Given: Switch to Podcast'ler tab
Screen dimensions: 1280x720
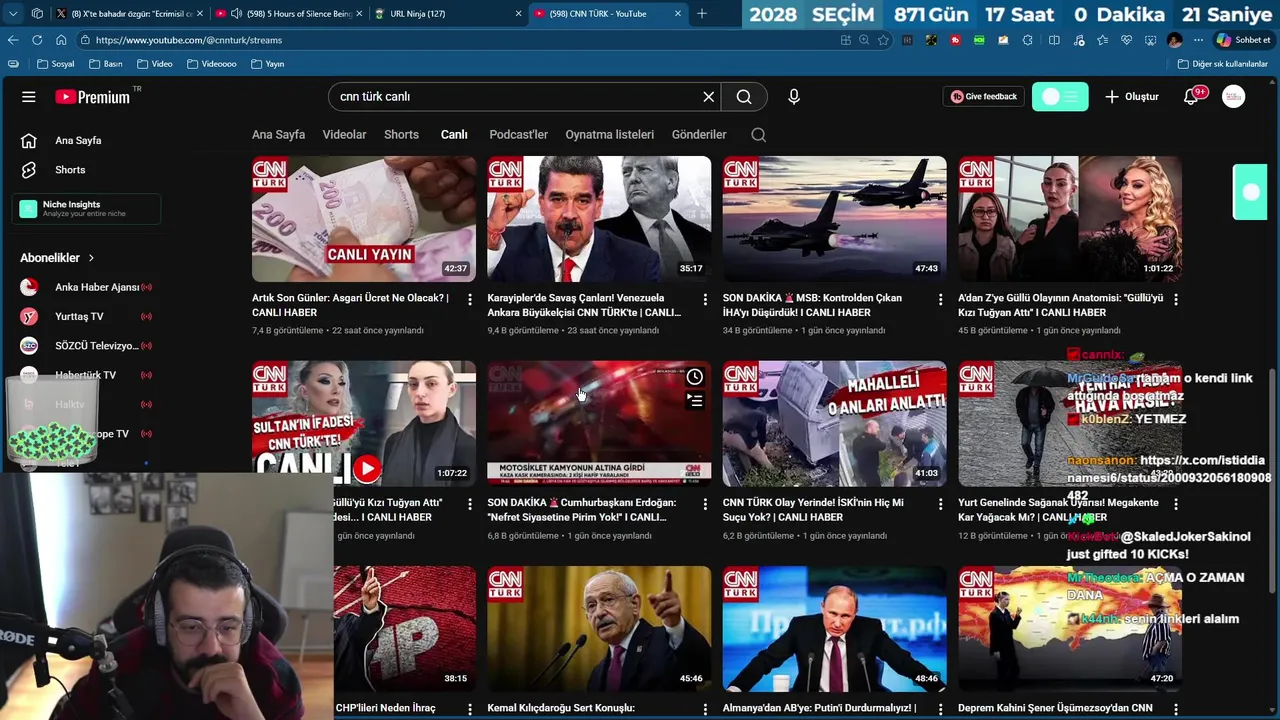Looking at the screenshot, I should [x=518, y=135].
